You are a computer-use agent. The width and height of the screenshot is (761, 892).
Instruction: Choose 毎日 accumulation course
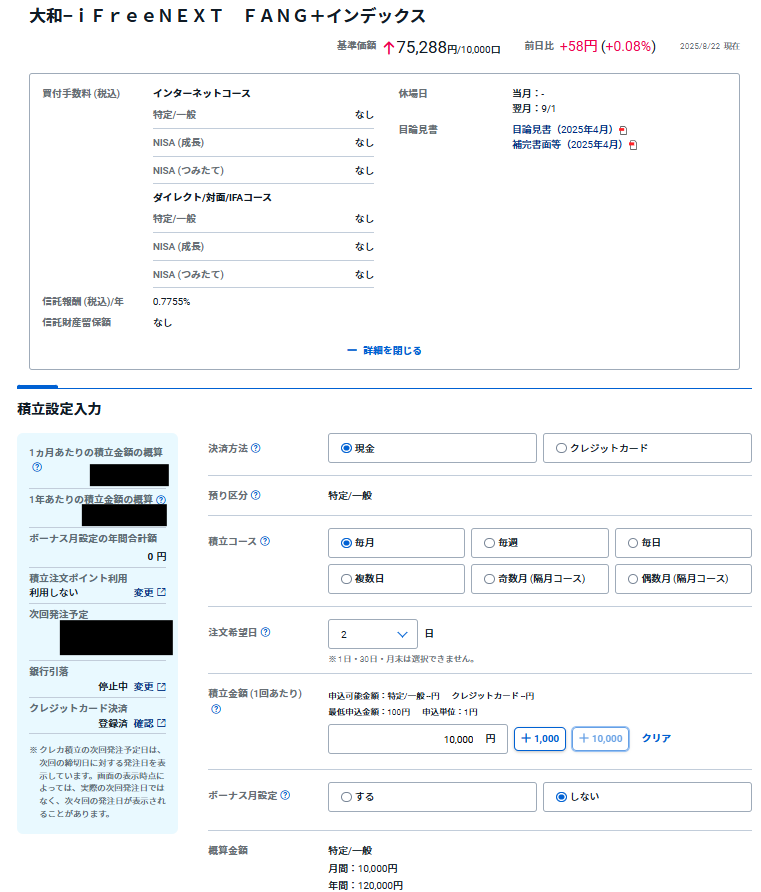(x=683, y=543)
